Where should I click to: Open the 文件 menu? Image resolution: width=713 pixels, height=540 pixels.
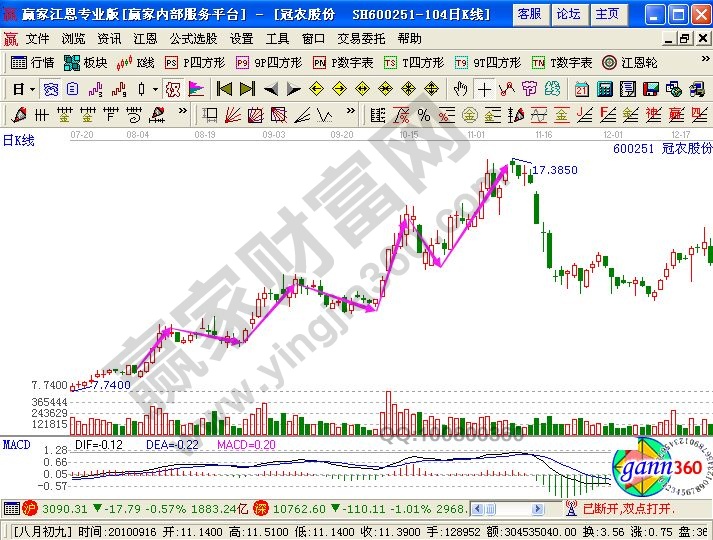(37, 39)
